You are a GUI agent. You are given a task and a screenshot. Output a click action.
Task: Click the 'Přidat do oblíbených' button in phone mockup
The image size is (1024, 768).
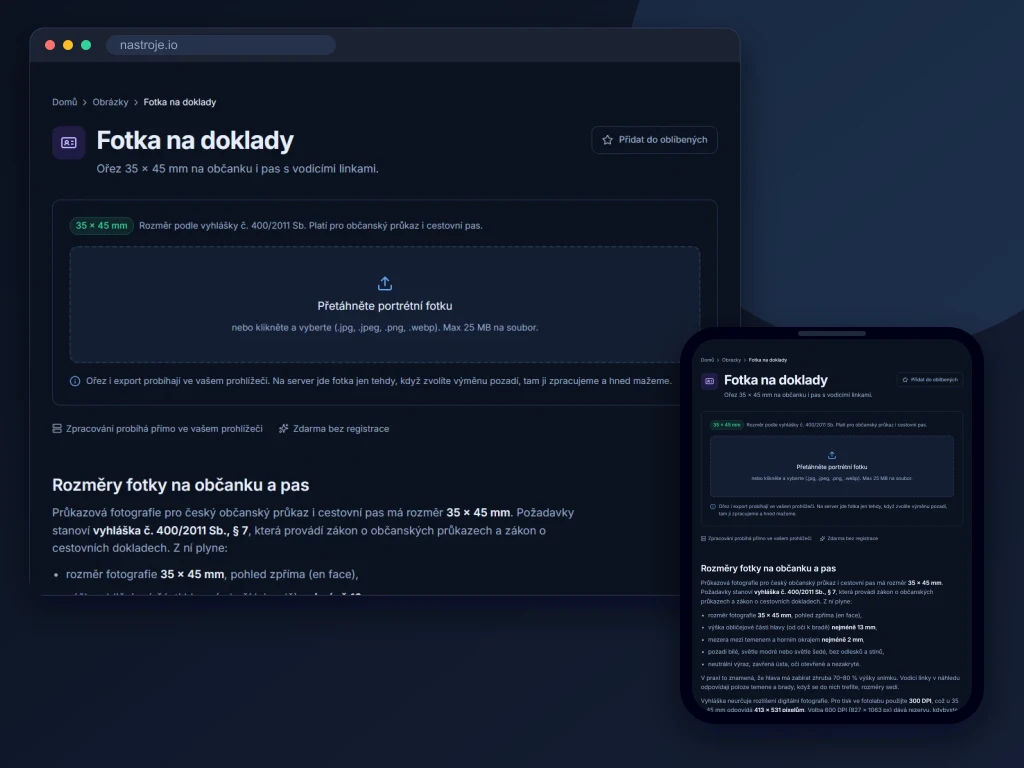[930, 379]
